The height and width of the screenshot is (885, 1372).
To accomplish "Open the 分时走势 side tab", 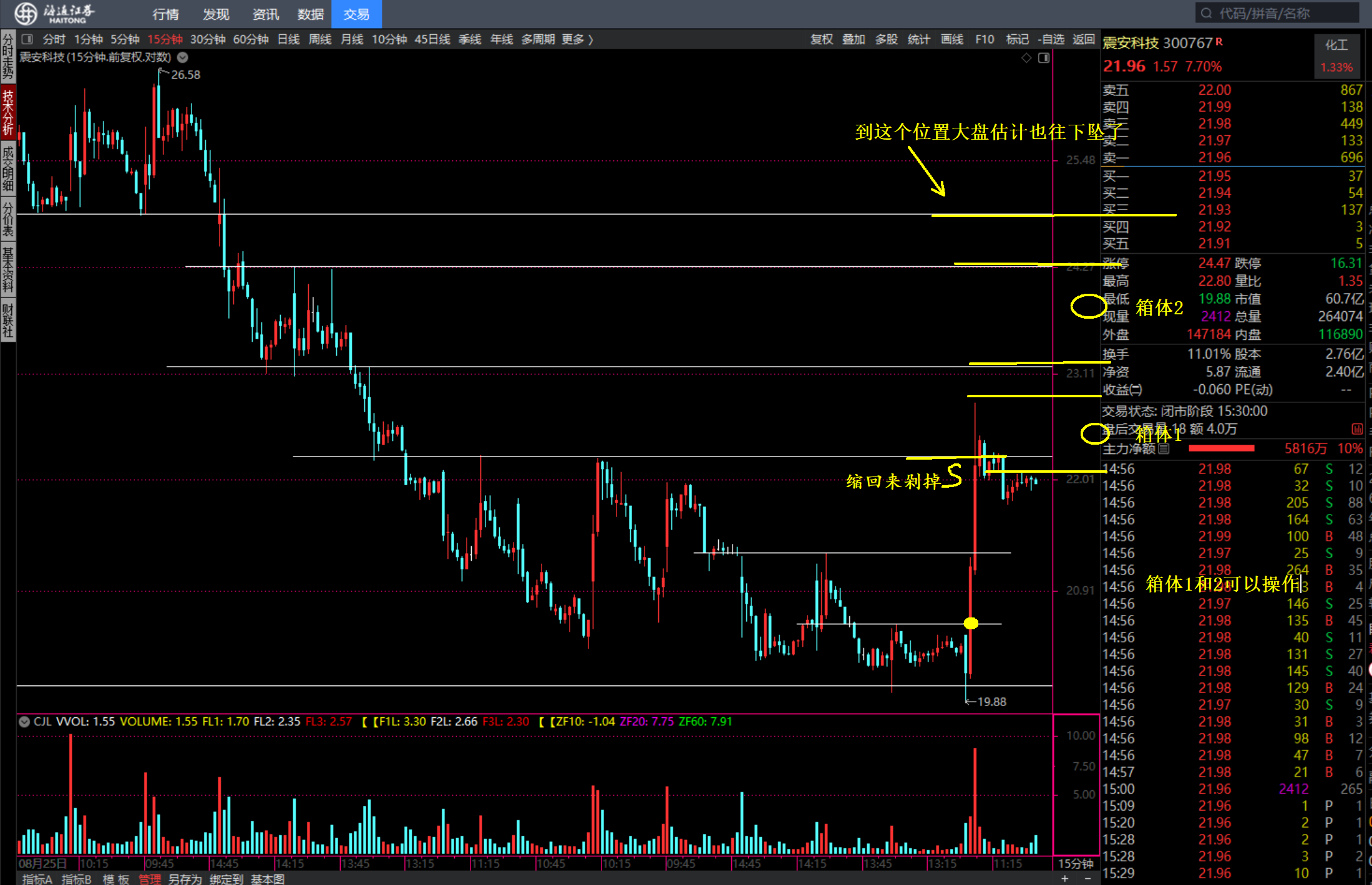I will click(7, 56).
